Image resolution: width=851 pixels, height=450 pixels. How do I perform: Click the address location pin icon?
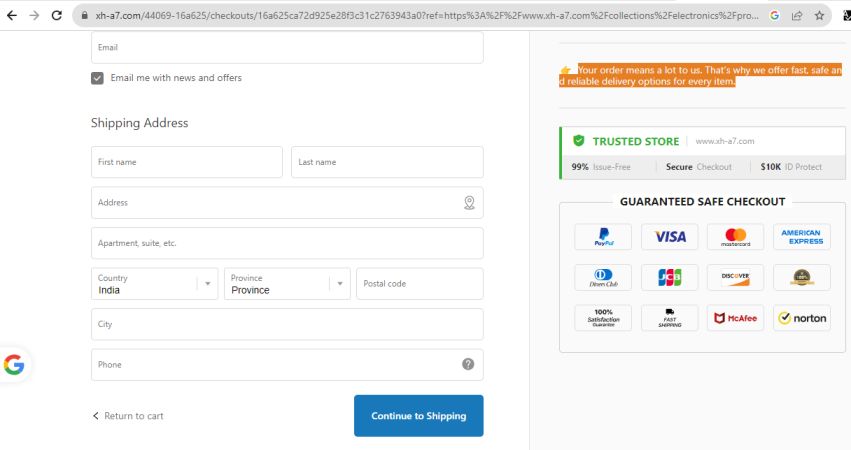tap(469, 203)
